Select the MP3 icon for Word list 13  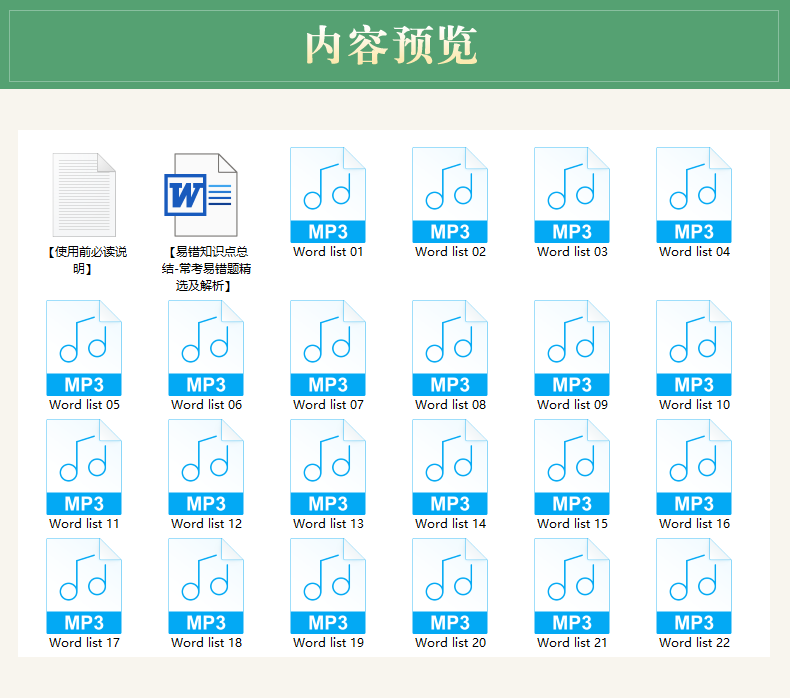pyautogui.click(x=328, y=467)
